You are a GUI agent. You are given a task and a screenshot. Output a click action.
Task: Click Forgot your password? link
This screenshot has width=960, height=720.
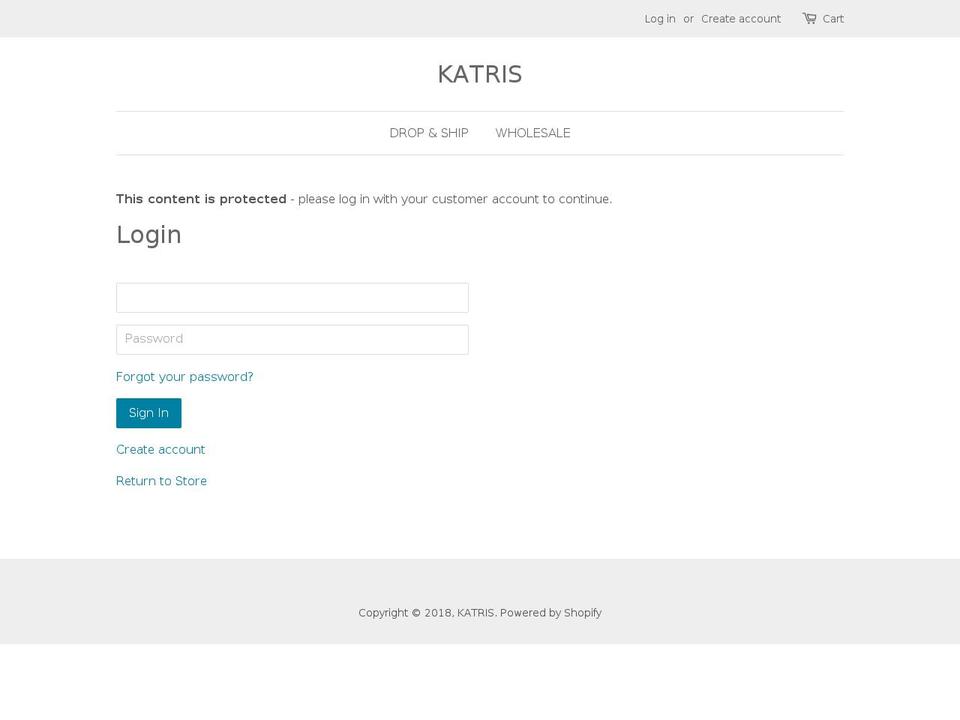pyautogui.click(x=184, y=377)
